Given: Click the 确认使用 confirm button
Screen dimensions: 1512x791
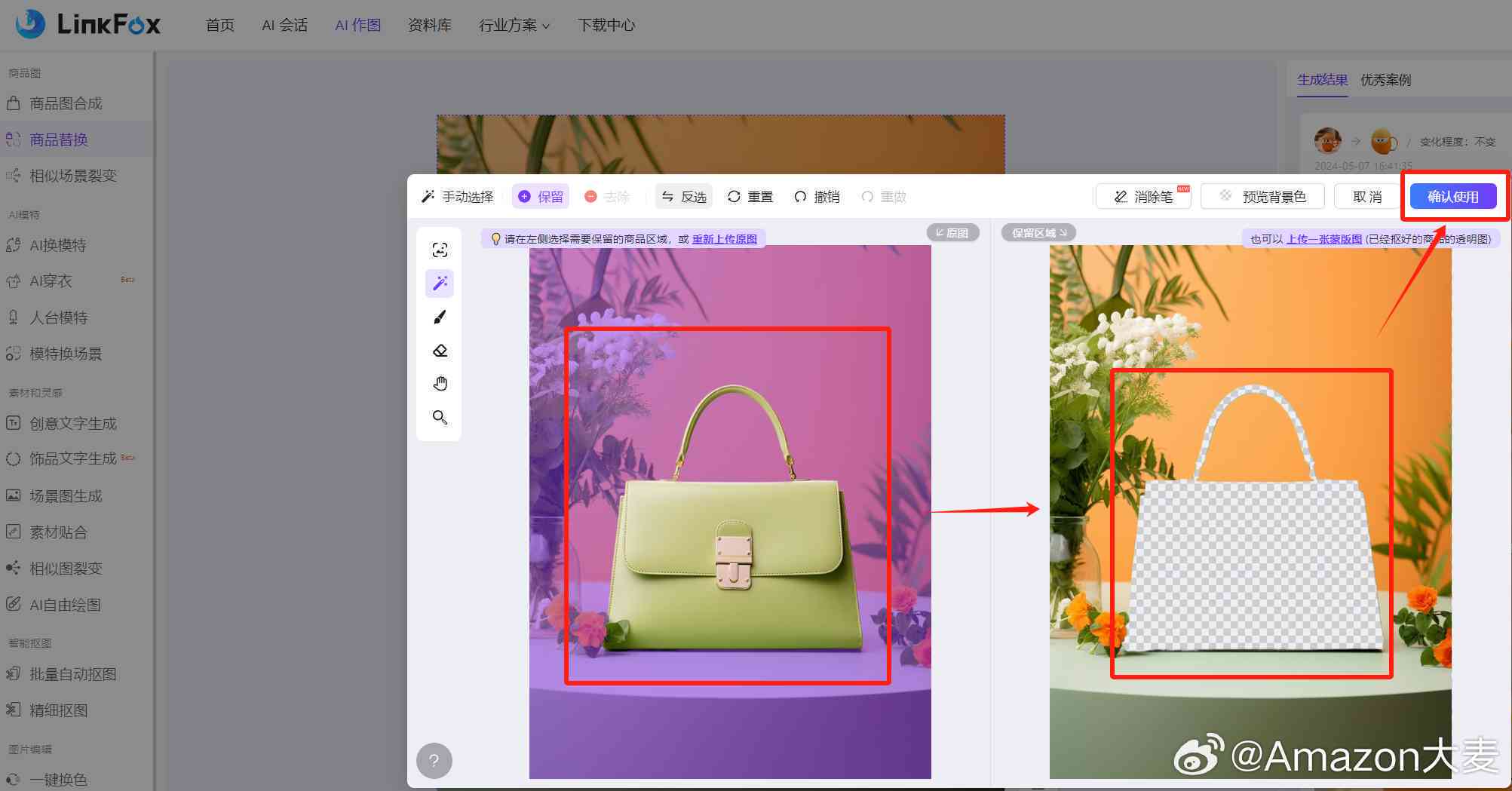Looking at the screenshot, I should (x=1453, y=197).
